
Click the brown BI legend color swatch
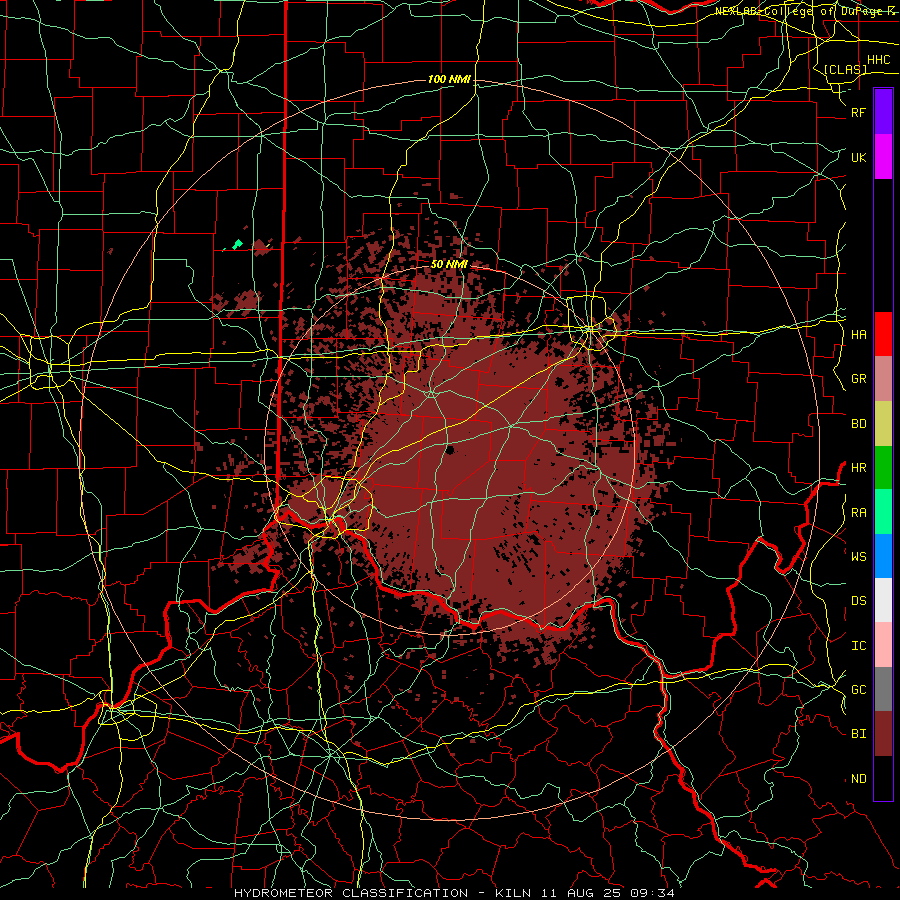coord(883,734)
